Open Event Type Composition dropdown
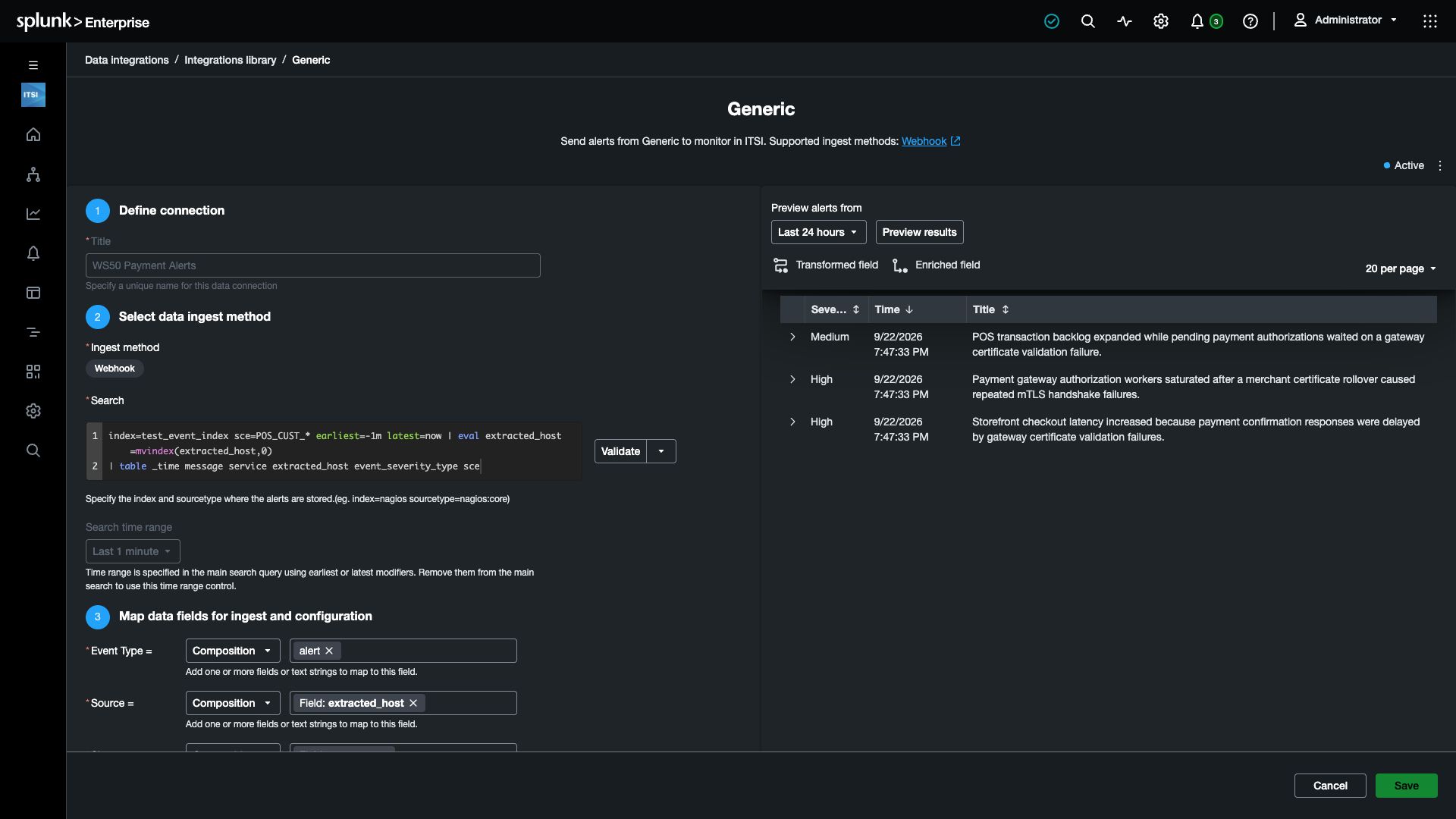Viewport: 1456px width, 819px height. [232, 651]
